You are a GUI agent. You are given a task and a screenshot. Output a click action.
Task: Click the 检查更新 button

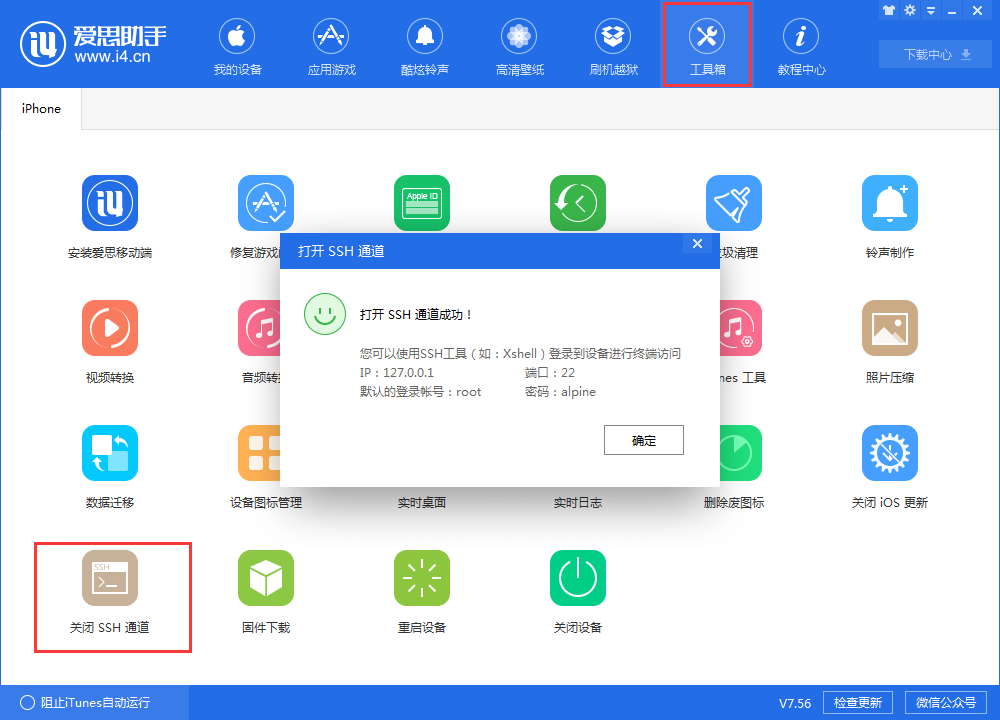[858, 703]
